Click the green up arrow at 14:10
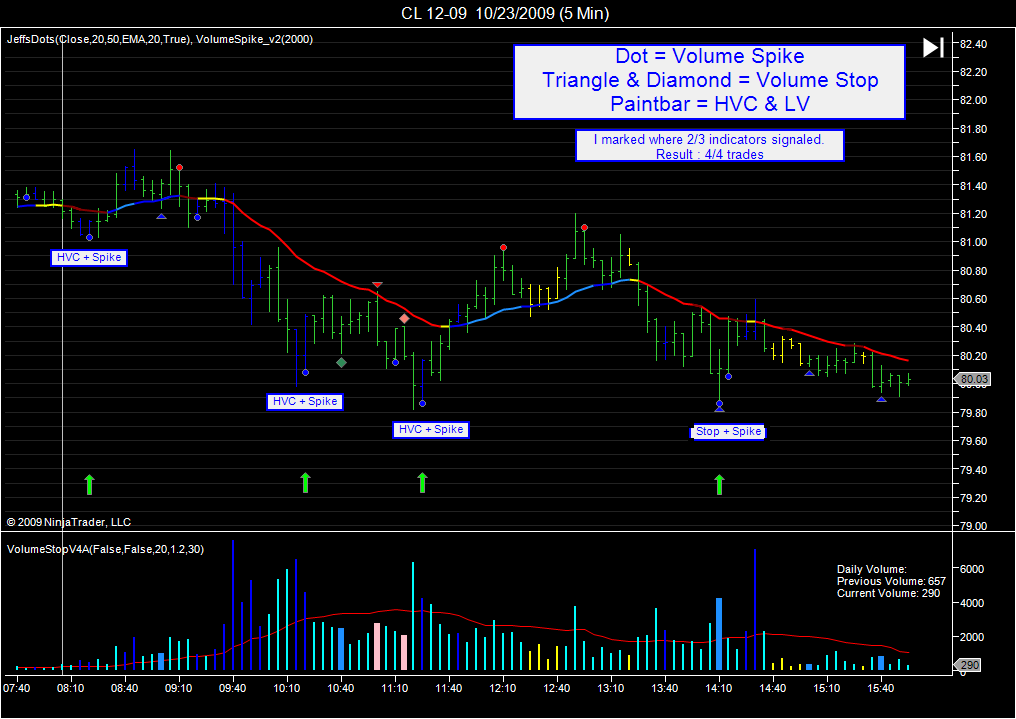This screenshot has width=1016, height=719. point(719,484)
